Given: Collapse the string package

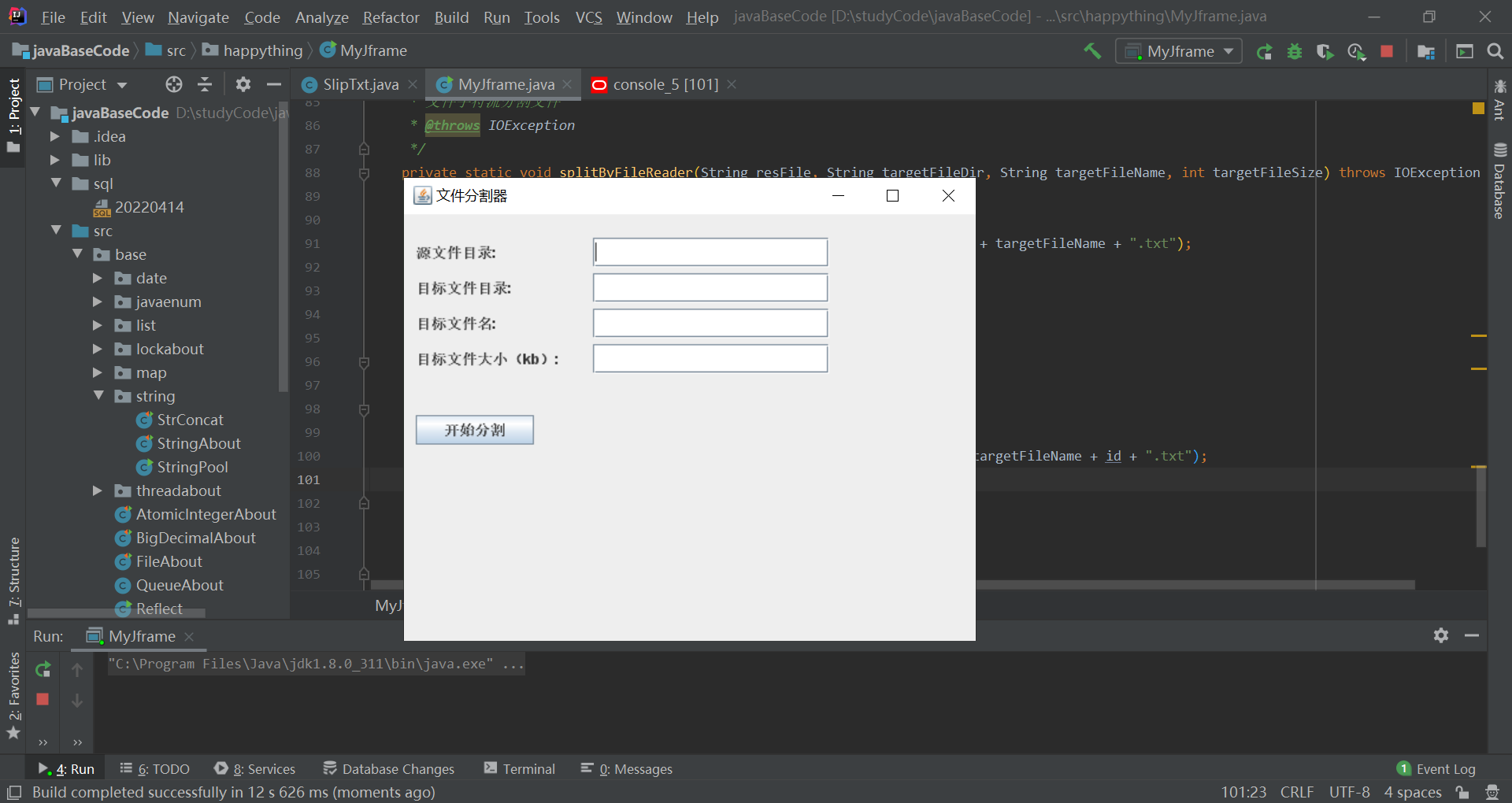Looking at the screenshot, I should coord(98,395).
